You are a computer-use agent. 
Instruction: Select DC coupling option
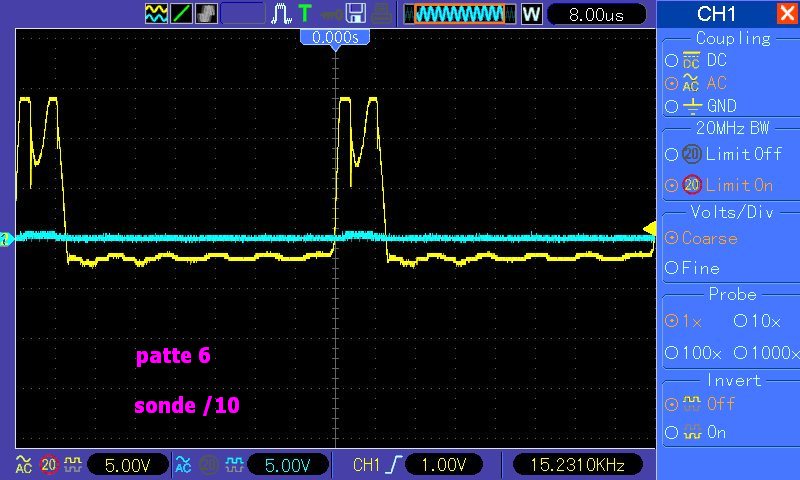671,61
